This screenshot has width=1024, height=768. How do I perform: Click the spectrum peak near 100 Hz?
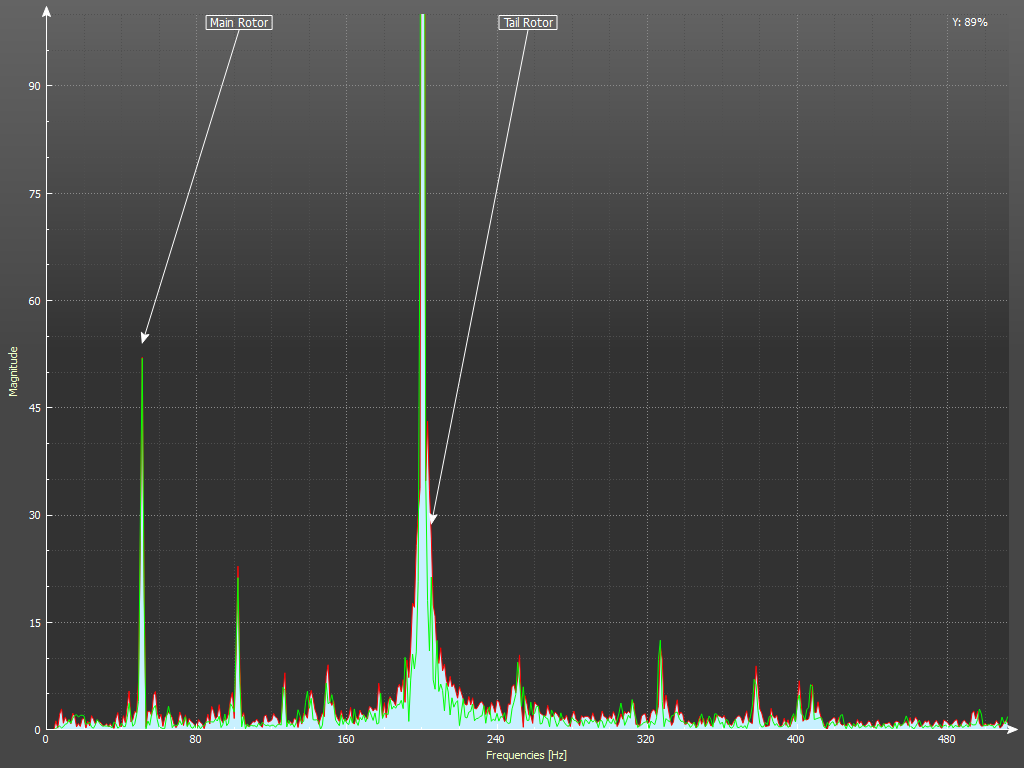238,570
